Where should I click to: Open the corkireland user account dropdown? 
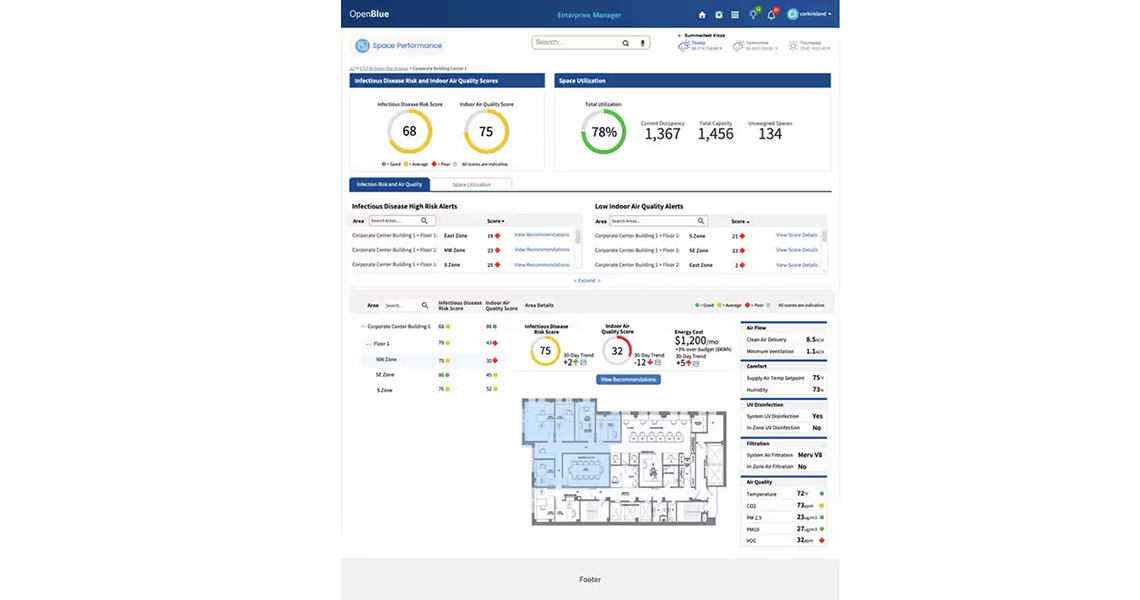(x=809, y=15)
